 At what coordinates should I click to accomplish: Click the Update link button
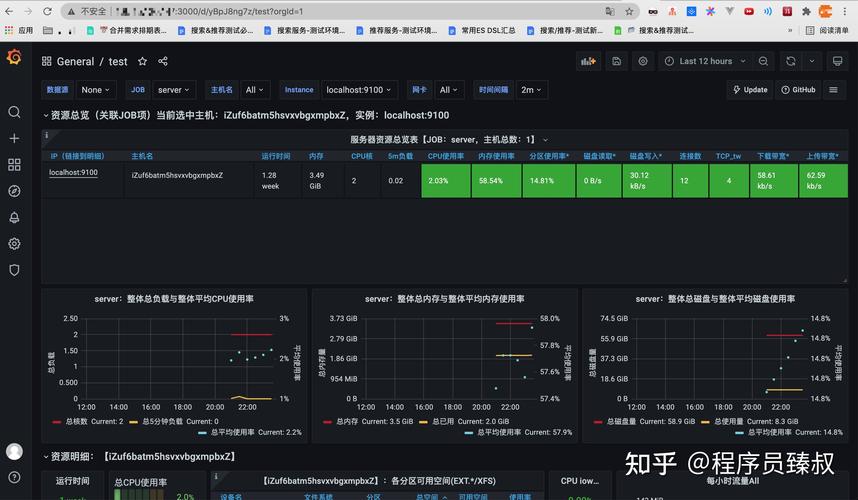(x=750, y=90)
